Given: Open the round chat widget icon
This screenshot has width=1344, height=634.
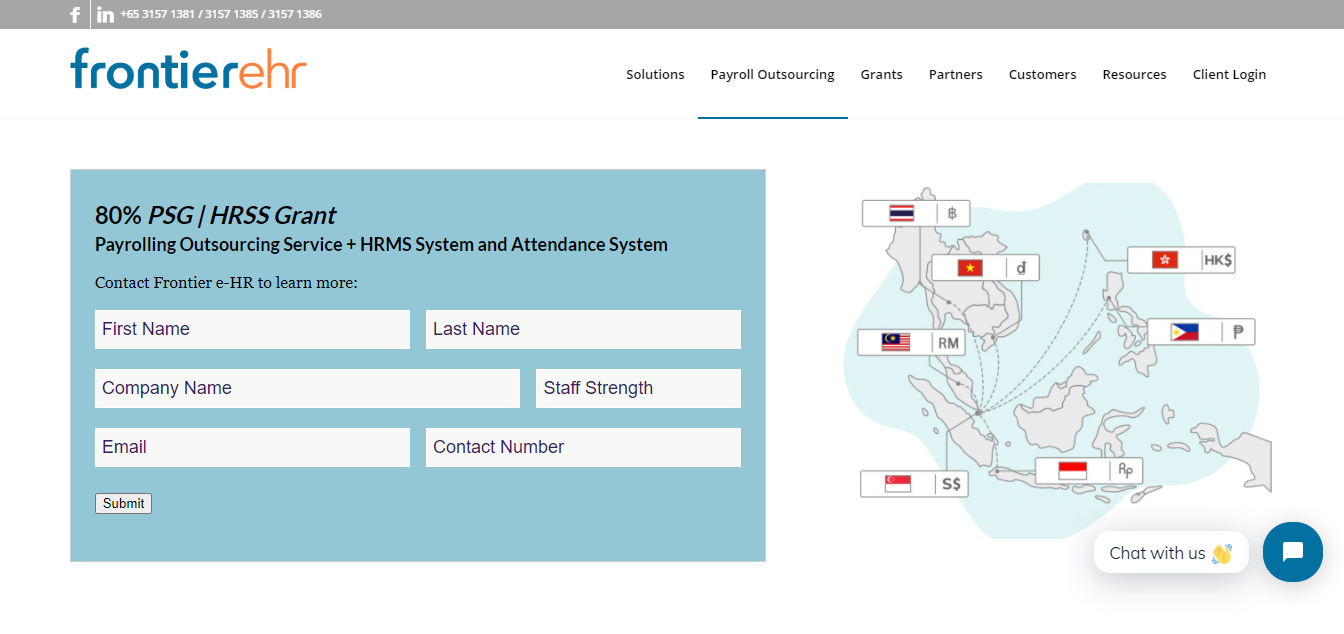Looking at the screenshot, I should (x=1292, y=552).
